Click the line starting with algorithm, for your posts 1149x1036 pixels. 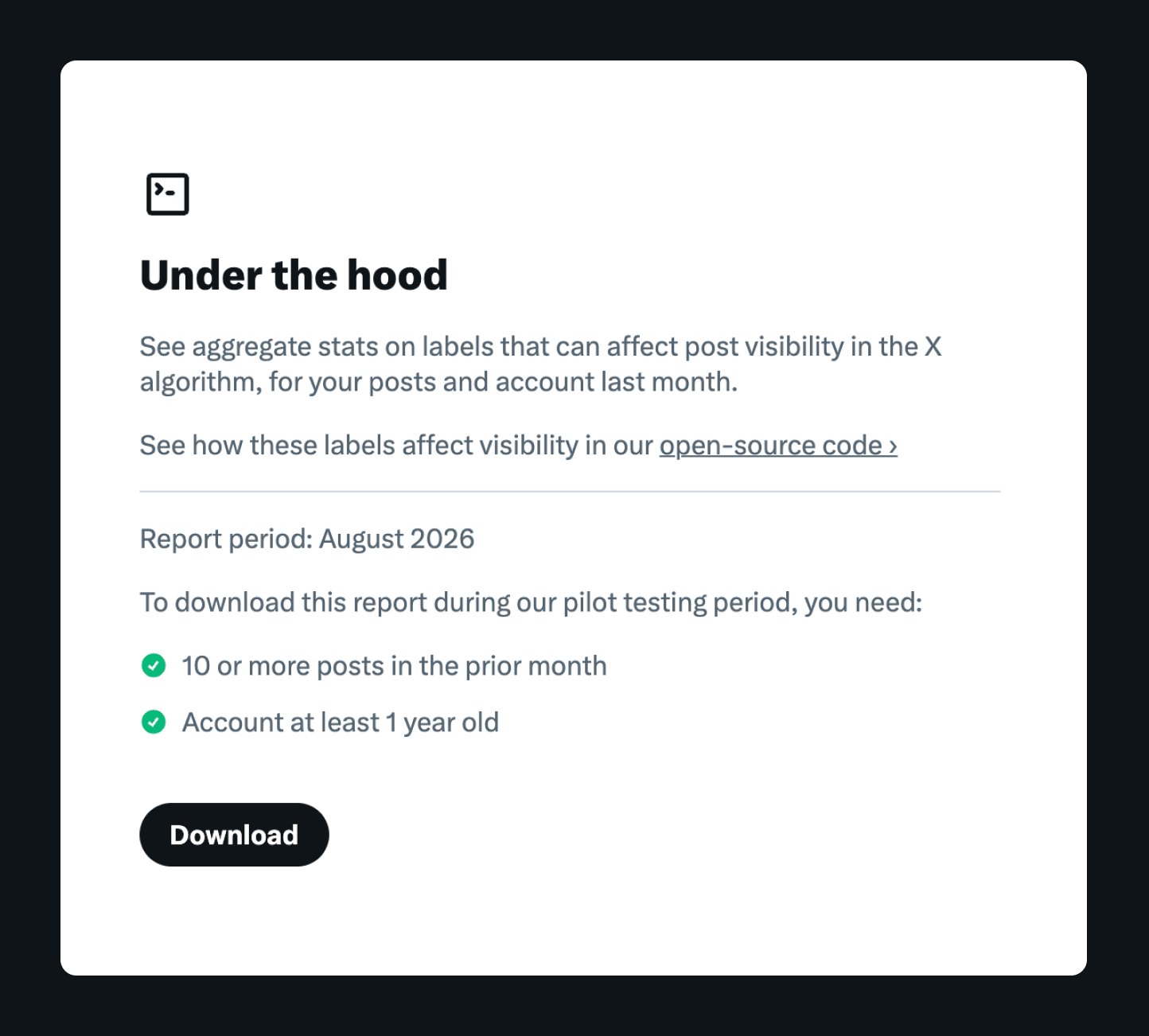[x=439, y=382]
